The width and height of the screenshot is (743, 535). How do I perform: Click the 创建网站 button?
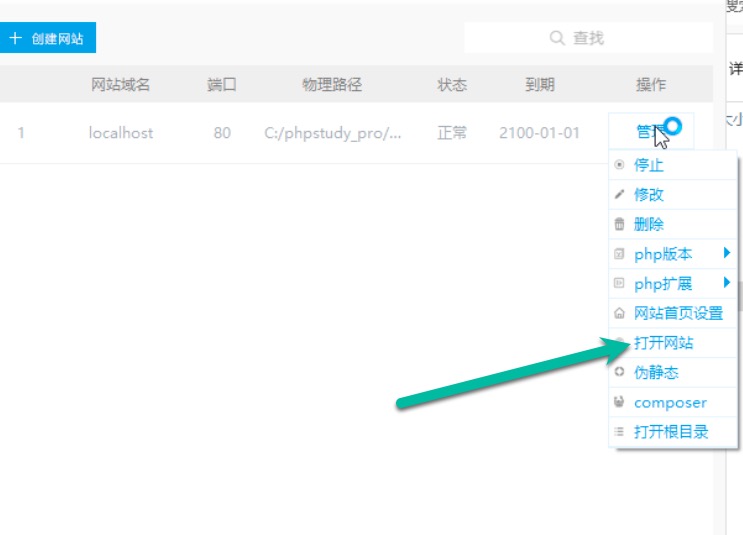point(47,37)
